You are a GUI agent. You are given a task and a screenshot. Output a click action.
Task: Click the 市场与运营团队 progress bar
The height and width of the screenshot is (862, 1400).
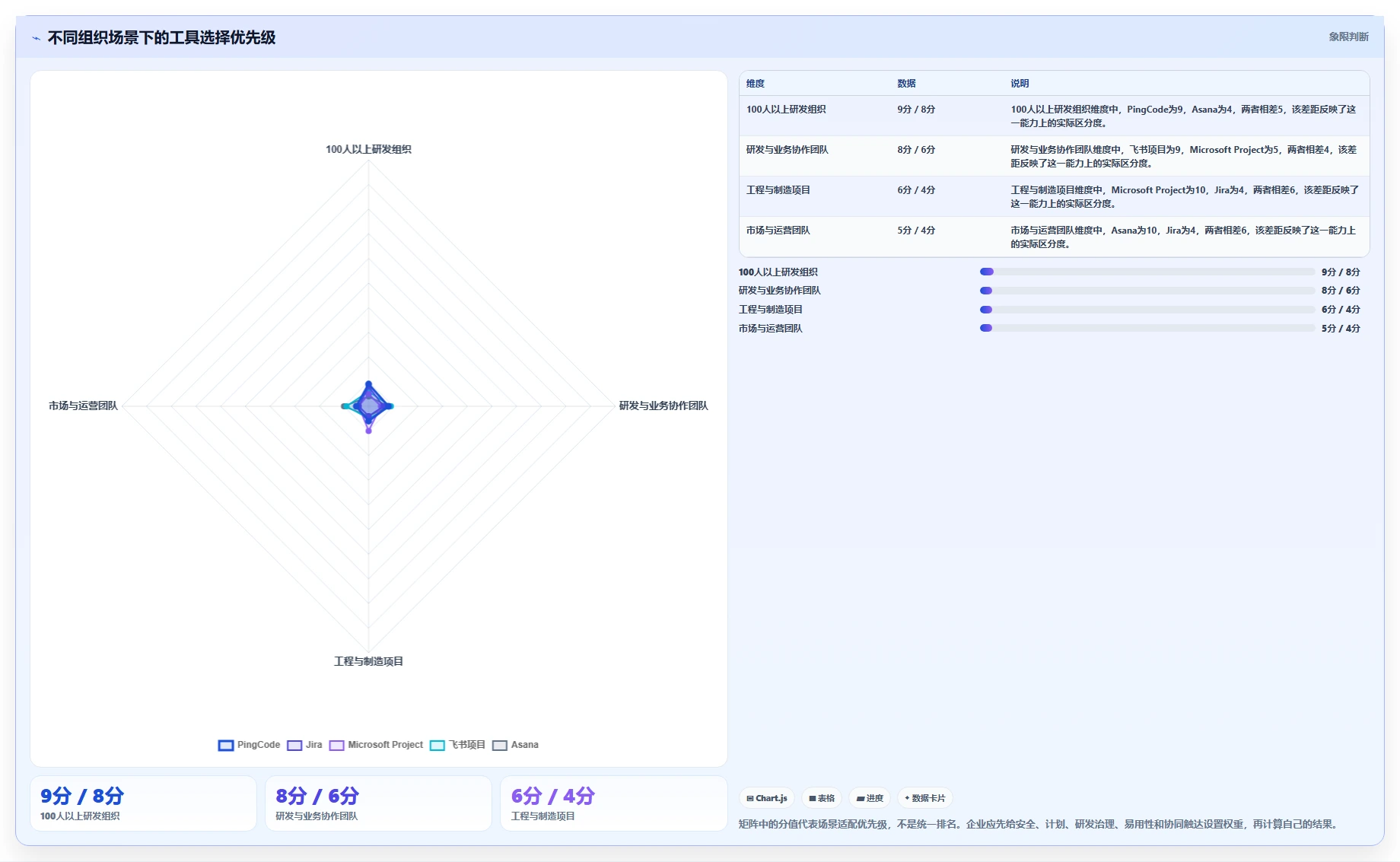click(x=1147, y=328)
